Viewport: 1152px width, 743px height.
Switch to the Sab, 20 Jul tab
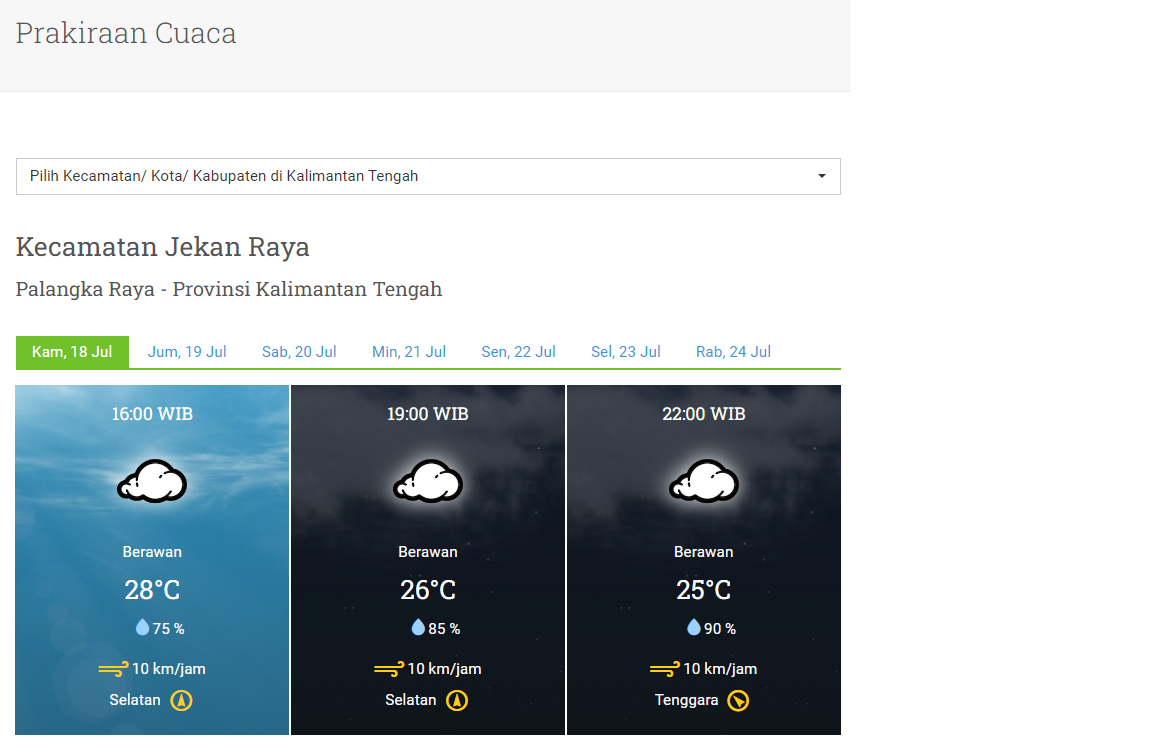pyautogui.click(x=299, y=352)
